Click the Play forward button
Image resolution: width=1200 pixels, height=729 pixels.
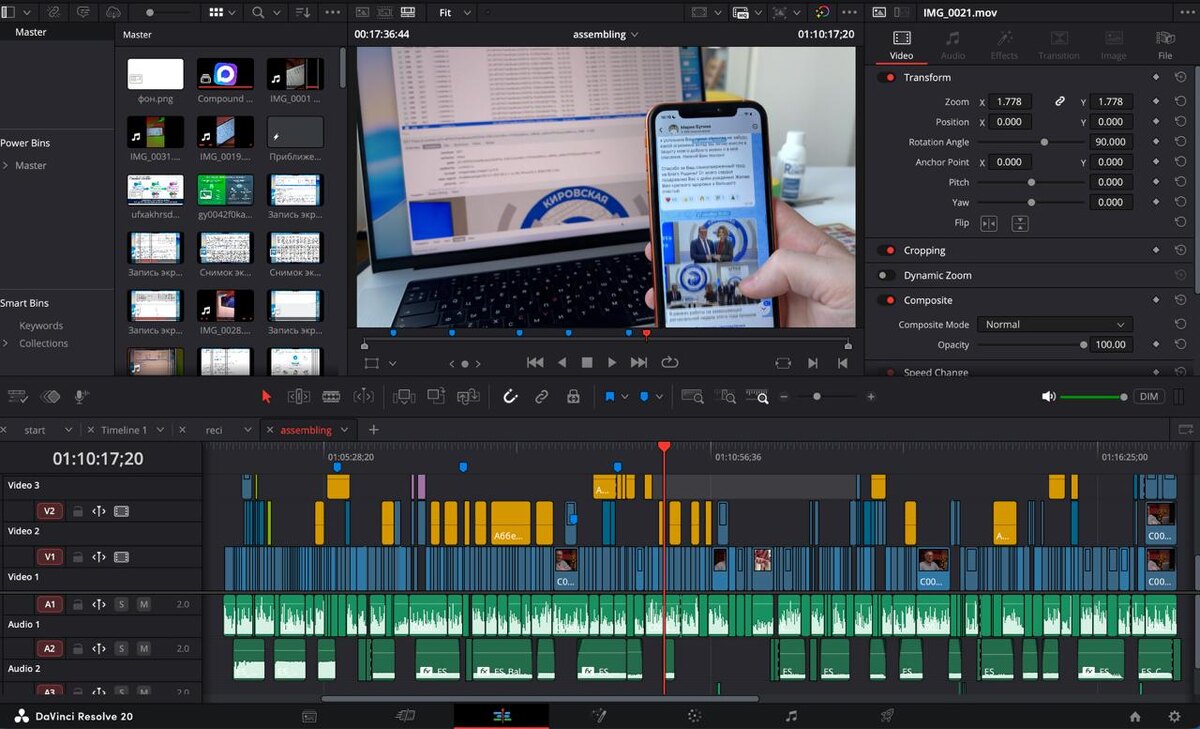[x=612, y=363]
